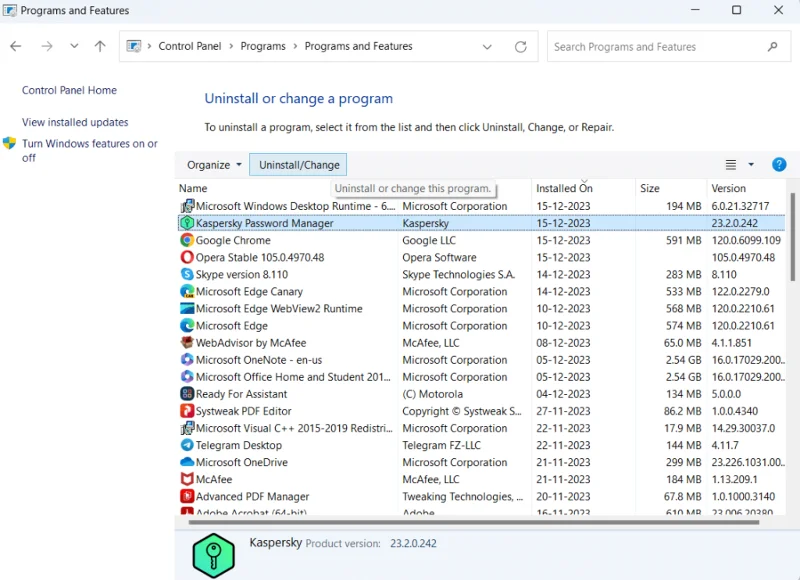
Task: Open Help using the blue question mark
Action: 779,164
